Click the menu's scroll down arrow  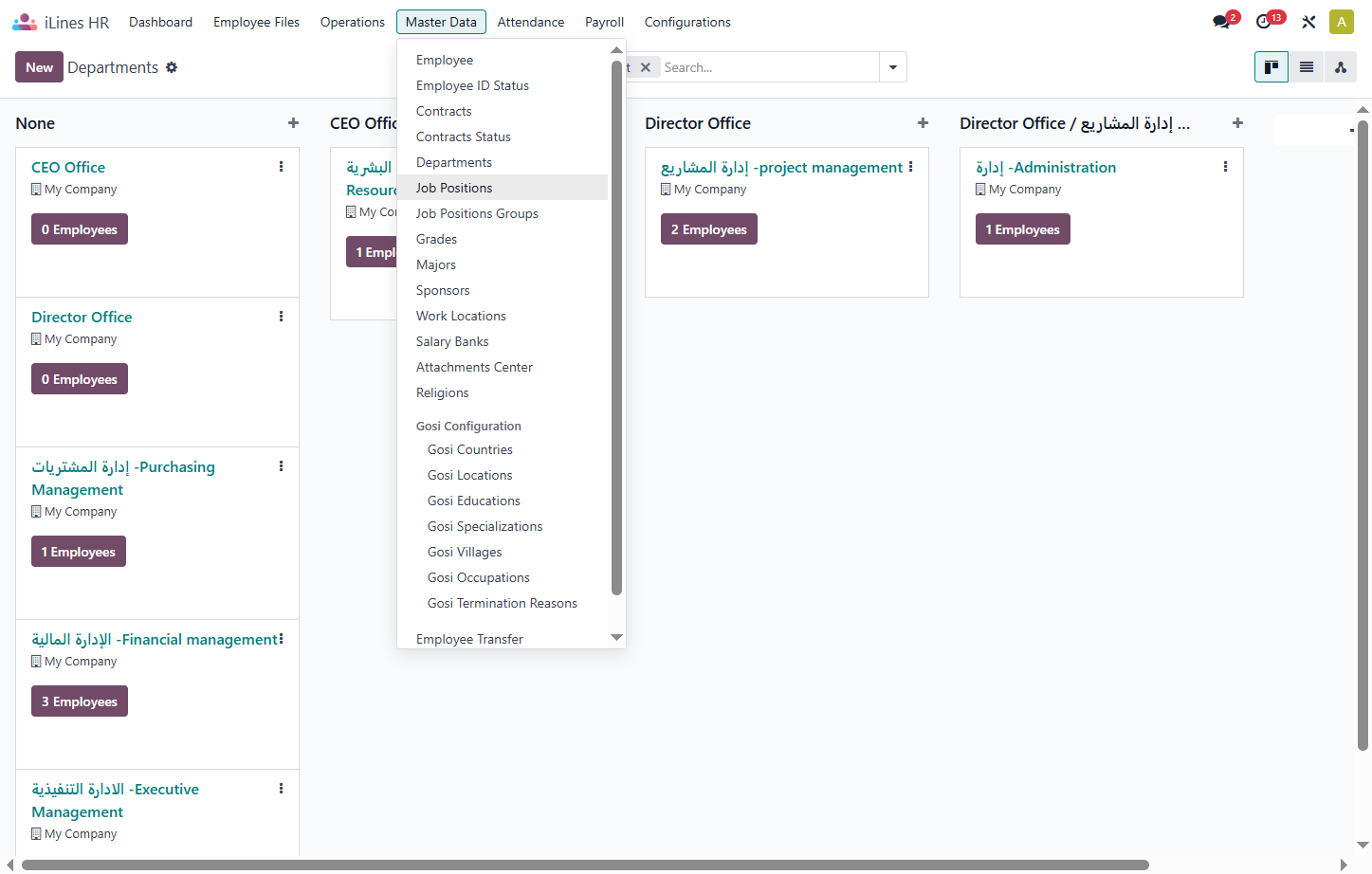click(x=617, y=638)
